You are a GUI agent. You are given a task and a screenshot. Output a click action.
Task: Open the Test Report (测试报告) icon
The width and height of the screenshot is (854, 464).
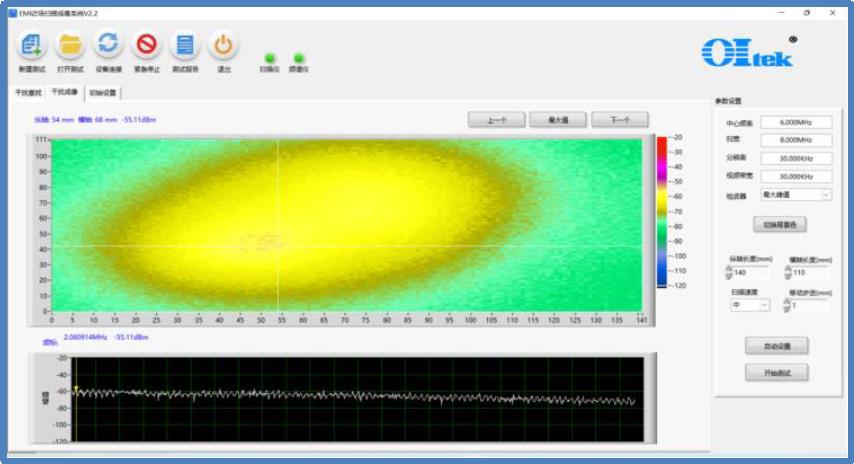(184, 45)
